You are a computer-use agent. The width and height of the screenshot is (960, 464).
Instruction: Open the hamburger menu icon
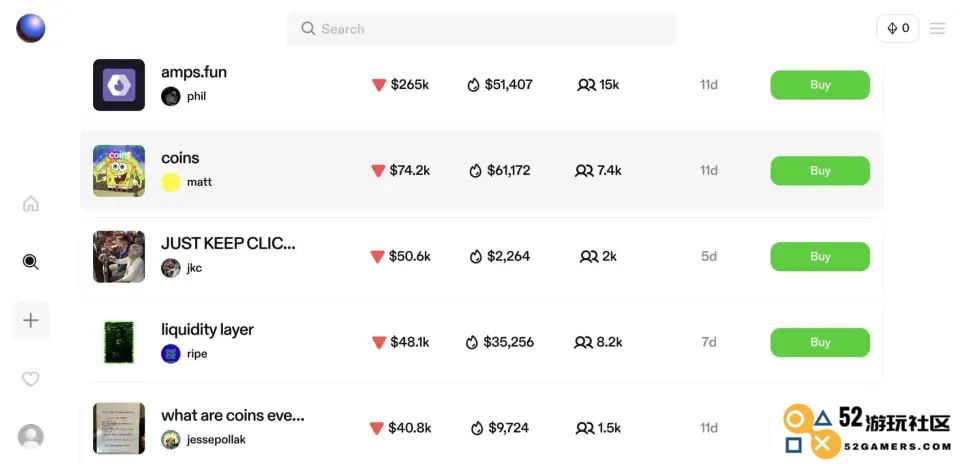(x=937, y=28)
